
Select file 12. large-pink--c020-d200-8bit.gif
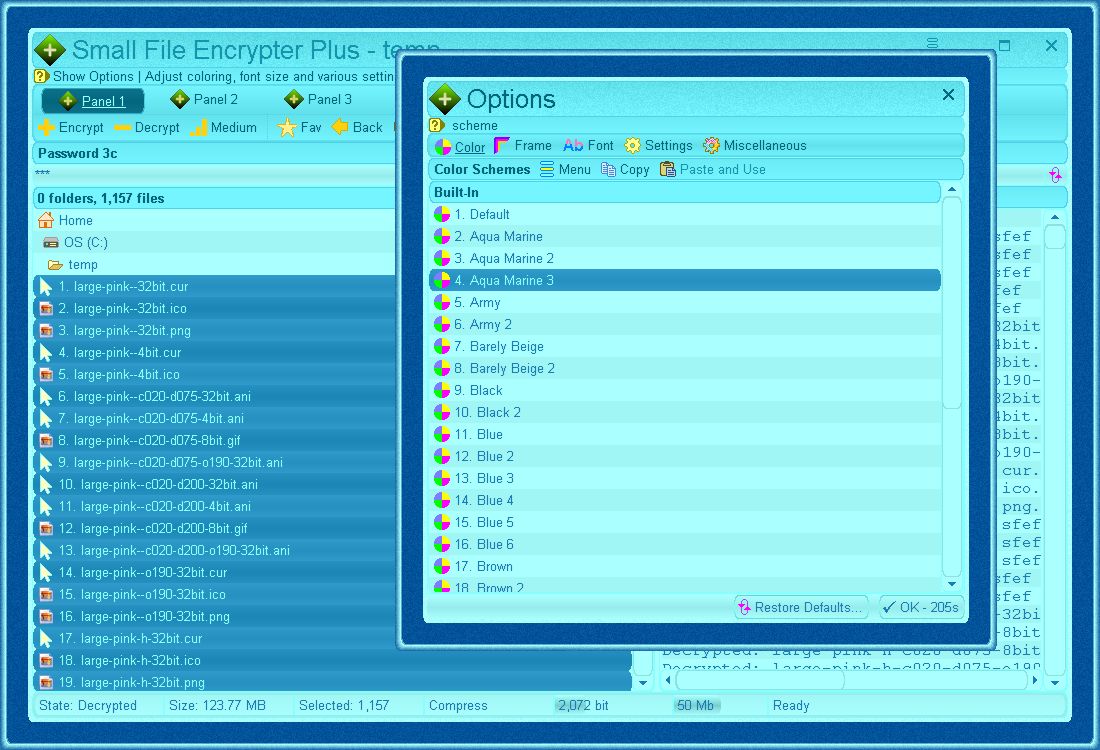tap(215, 528)
